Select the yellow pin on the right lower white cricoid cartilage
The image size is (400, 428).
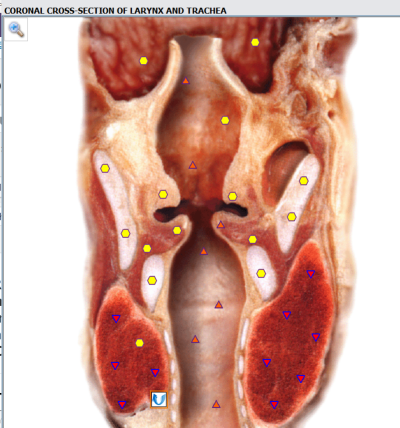click(x=261, y=274)
